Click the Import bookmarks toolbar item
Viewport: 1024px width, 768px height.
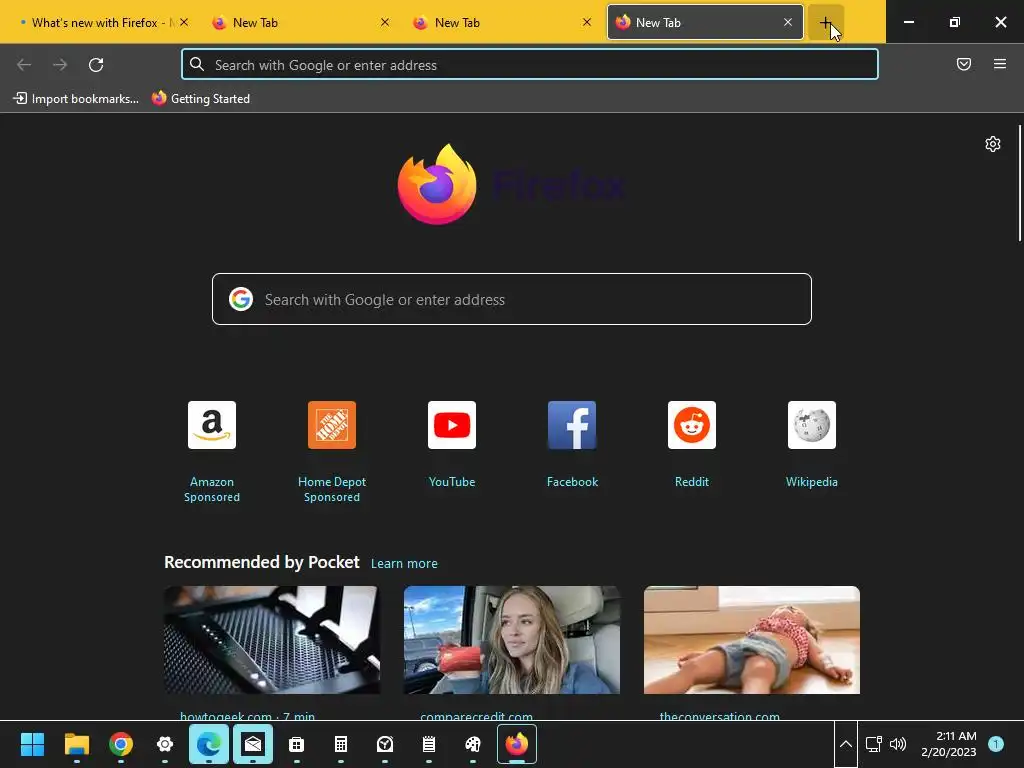76,99
